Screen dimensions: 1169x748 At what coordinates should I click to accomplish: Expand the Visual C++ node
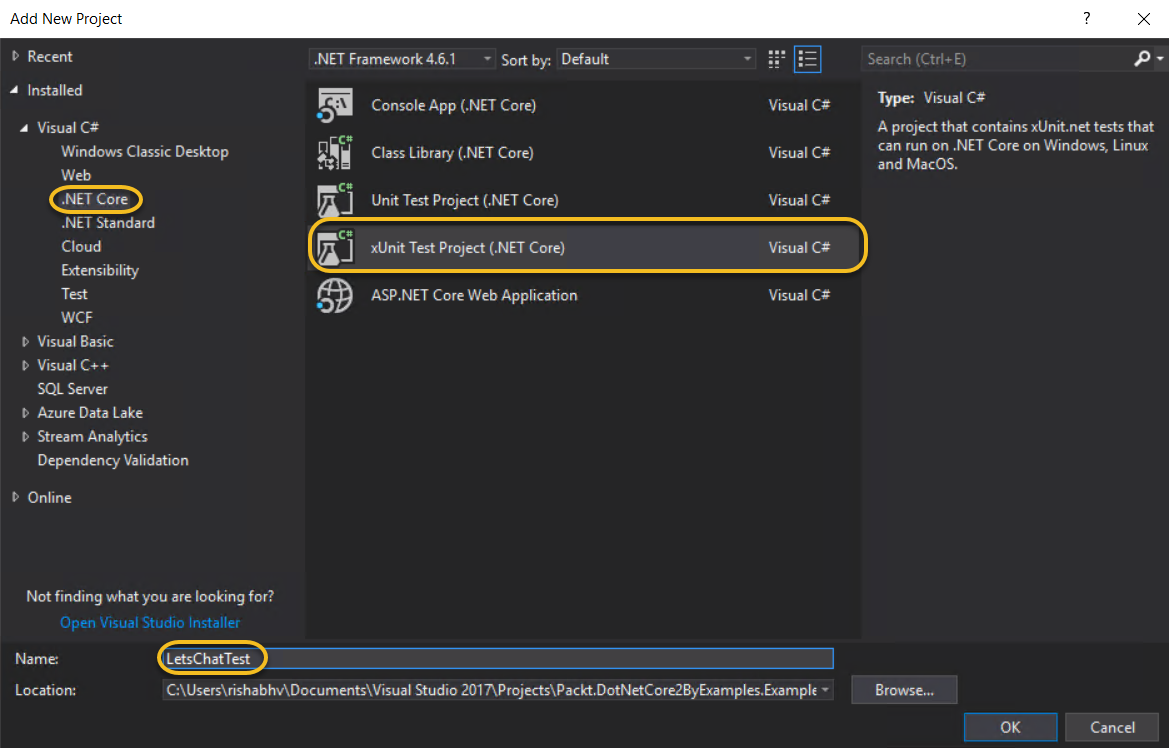coord(25,365)
